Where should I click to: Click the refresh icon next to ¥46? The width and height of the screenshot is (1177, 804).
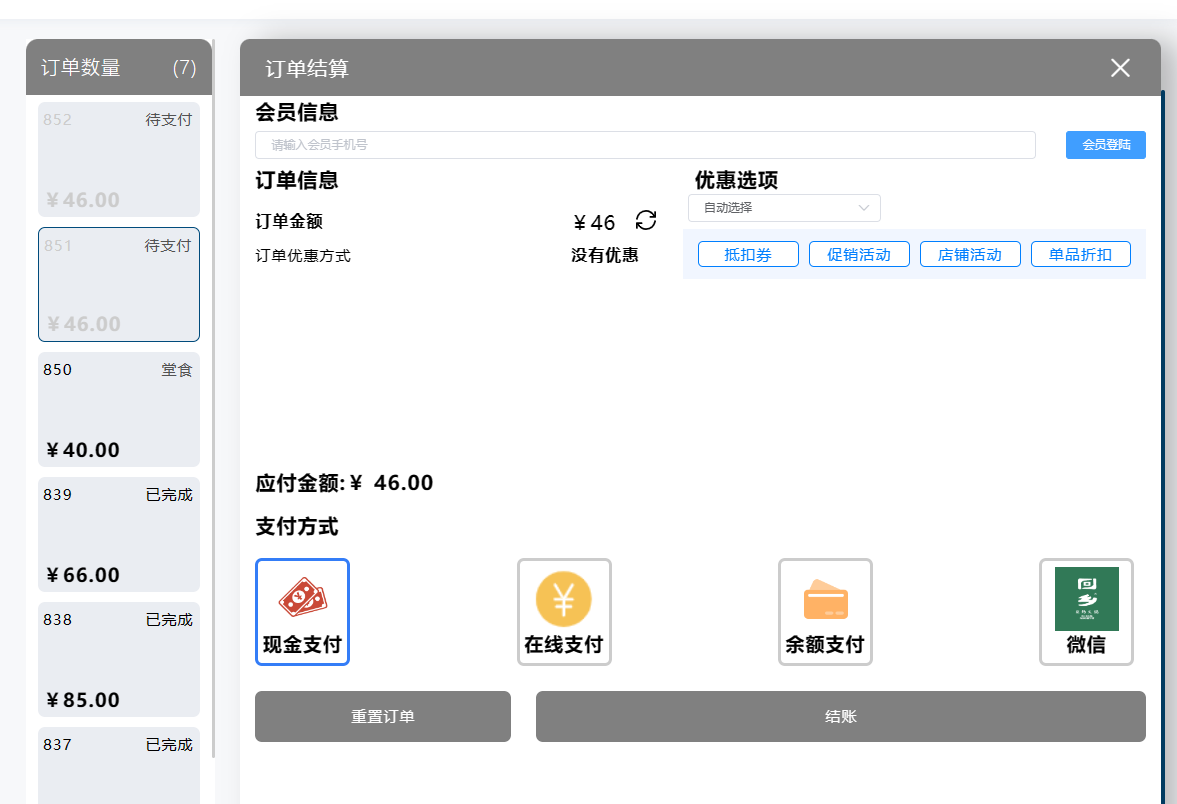(x=645, y=220)
